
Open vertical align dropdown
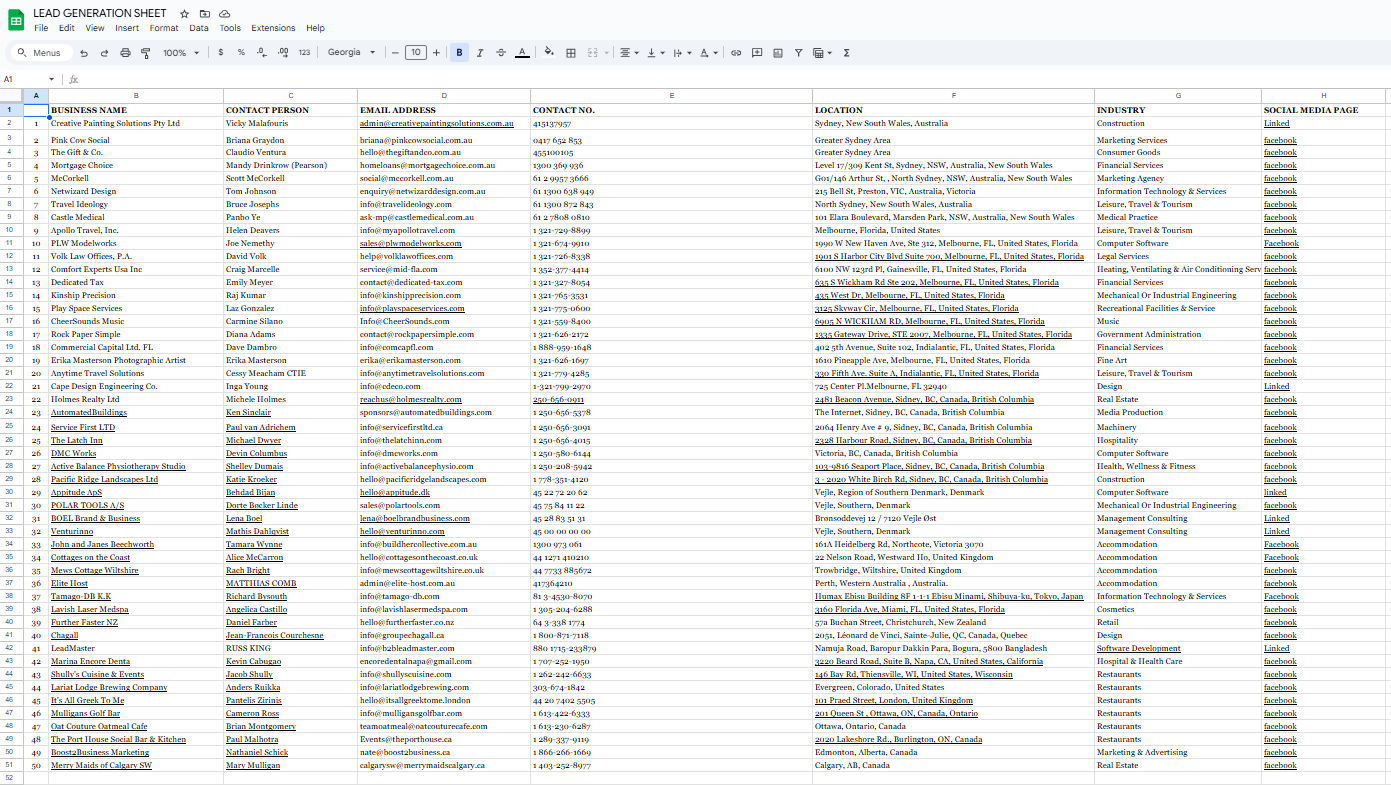click(656, 53)
